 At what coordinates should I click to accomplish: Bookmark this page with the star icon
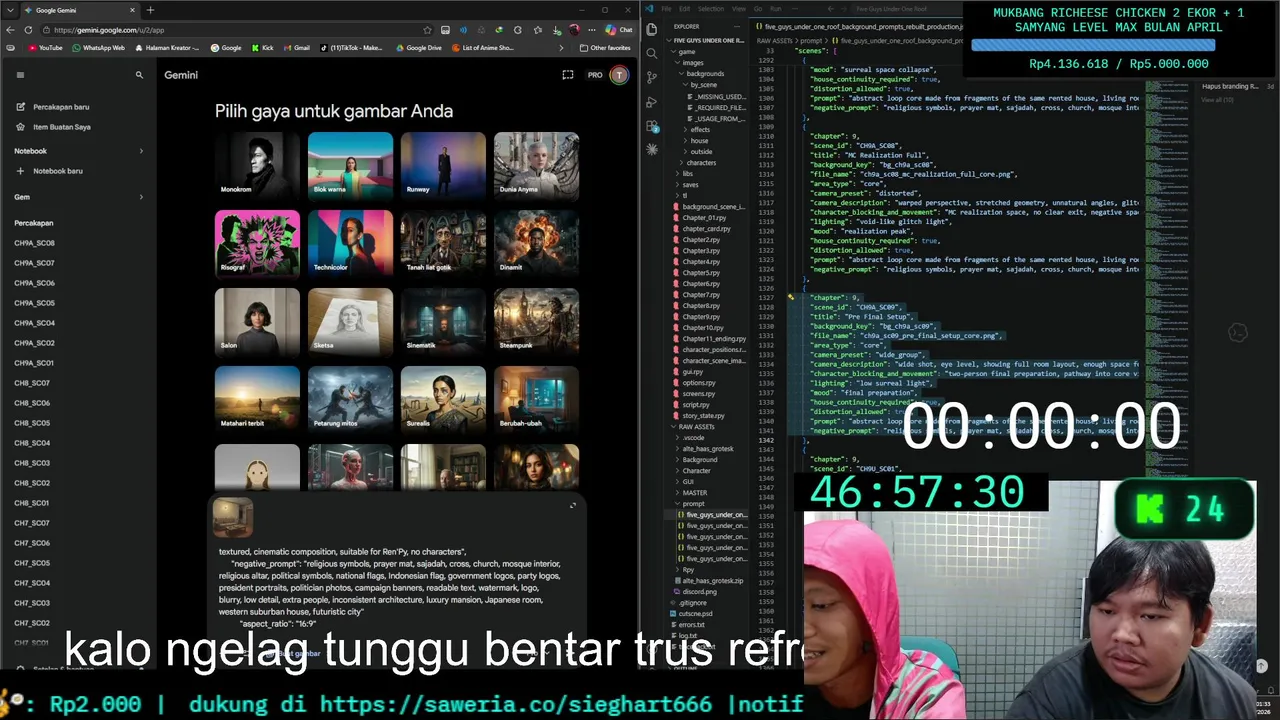(x=428, y=30)
